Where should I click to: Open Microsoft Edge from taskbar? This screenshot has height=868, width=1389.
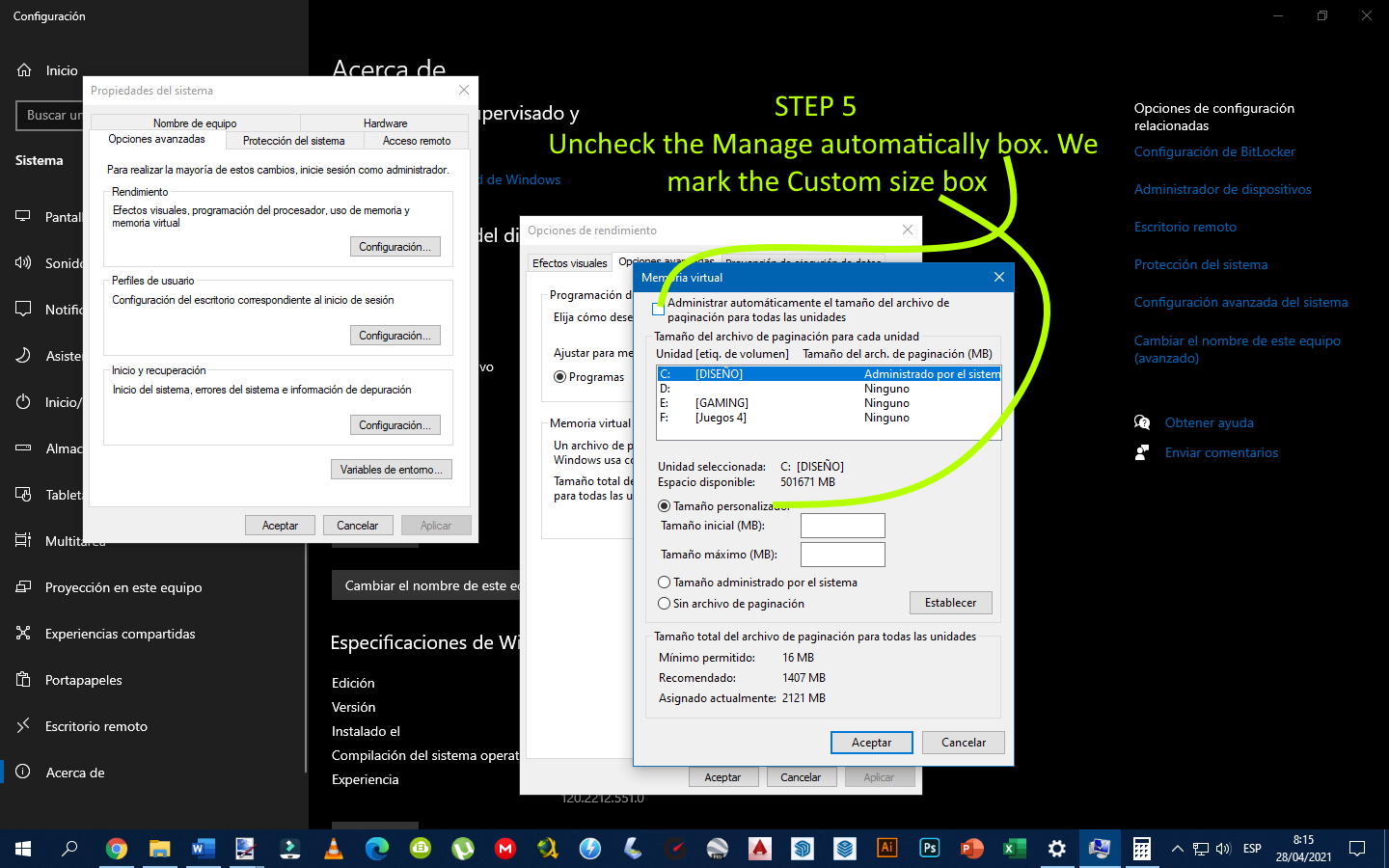pos(376,849)
